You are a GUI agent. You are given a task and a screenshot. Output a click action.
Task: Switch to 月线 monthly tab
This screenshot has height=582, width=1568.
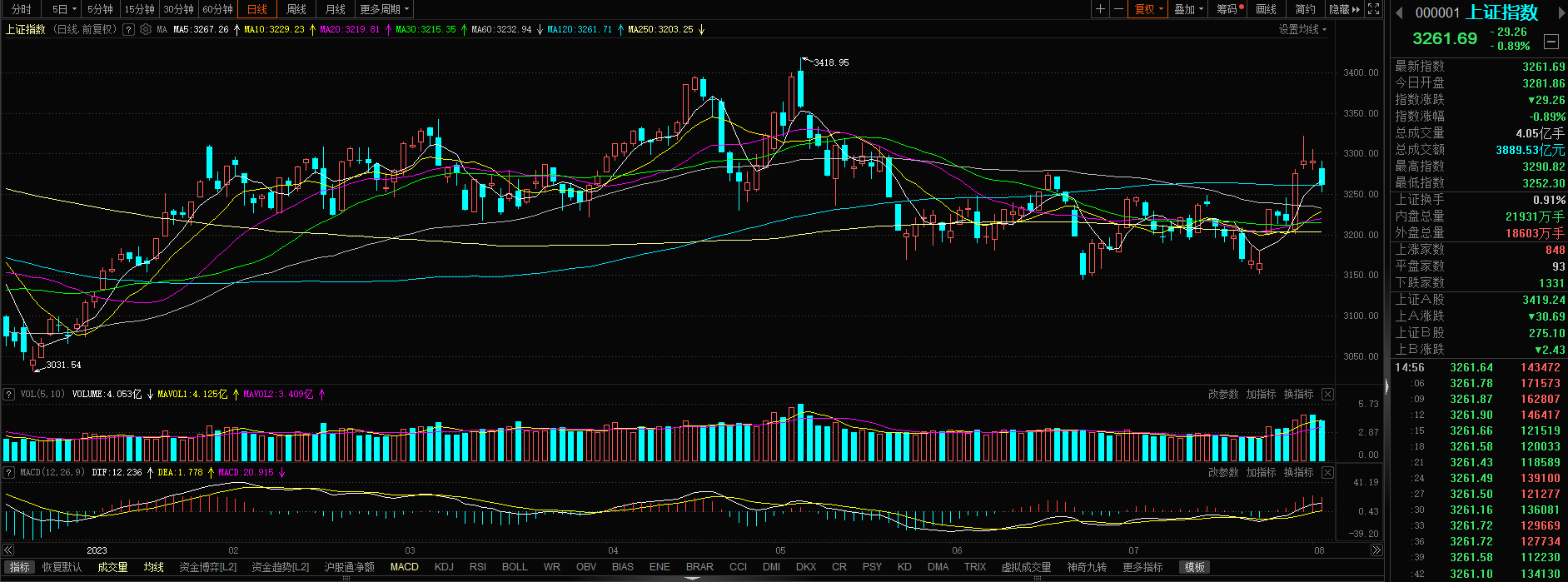(335, 9)
